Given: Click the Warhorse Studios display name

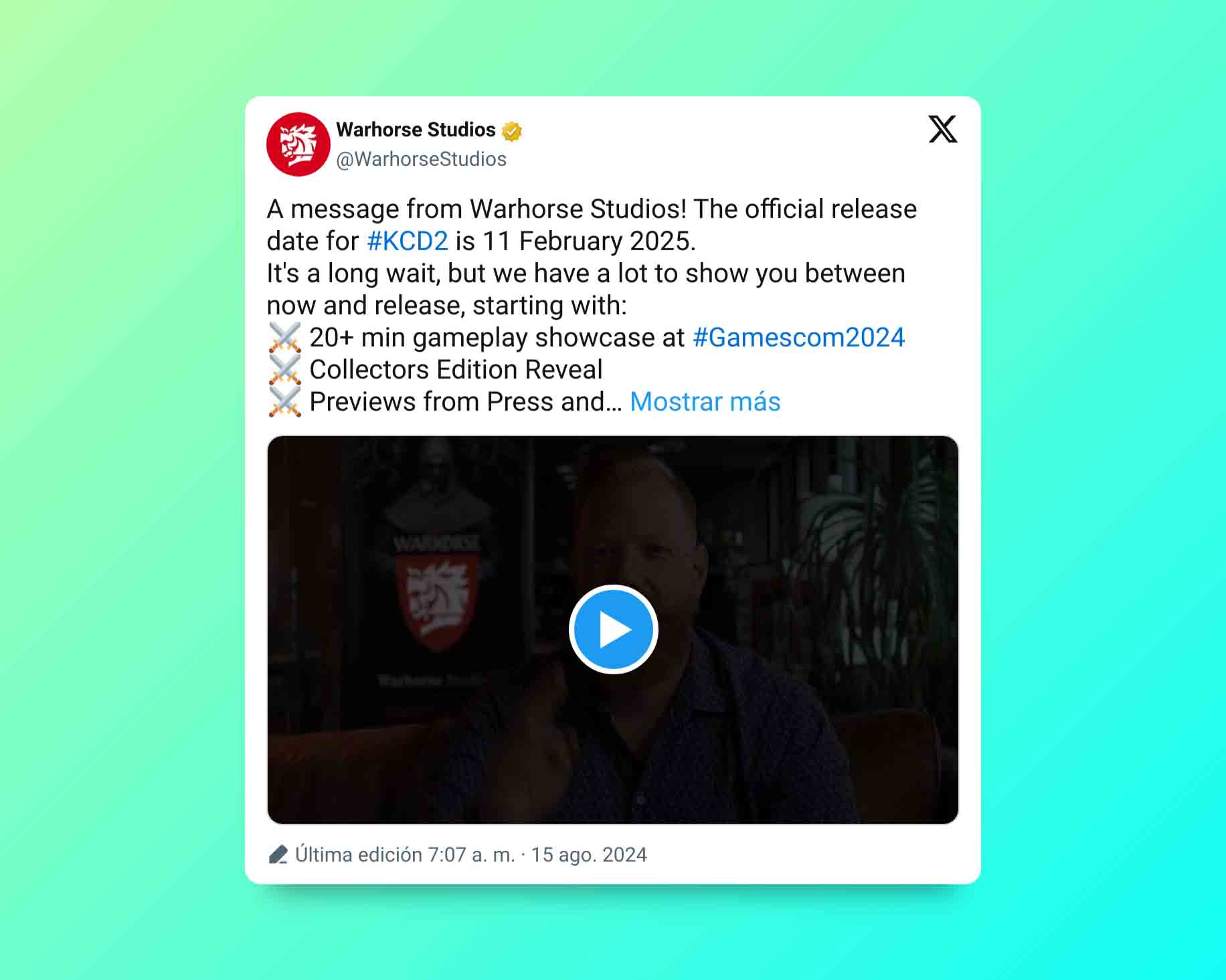Looking at the screenshot, I should click(x=416, y=130).
